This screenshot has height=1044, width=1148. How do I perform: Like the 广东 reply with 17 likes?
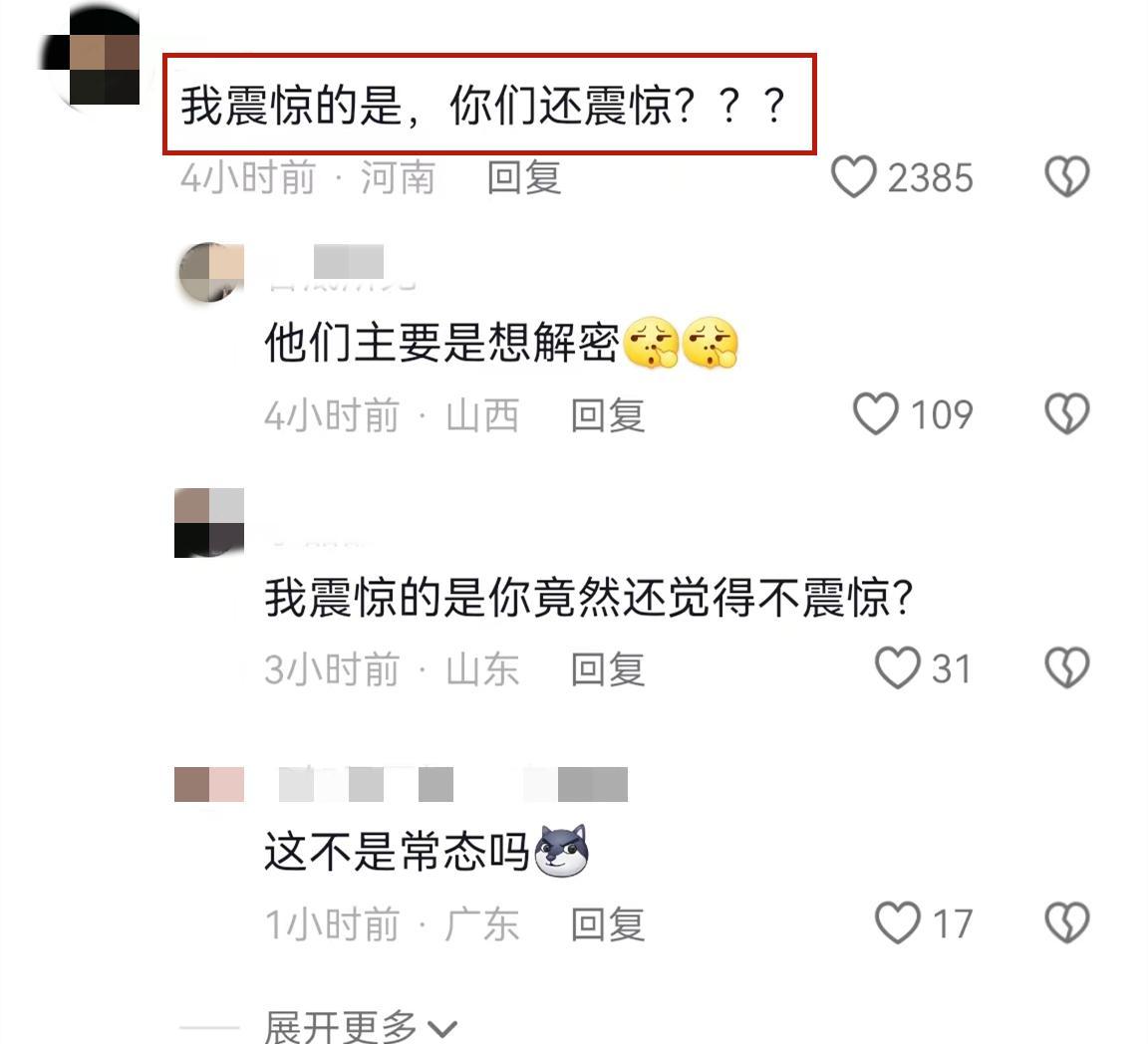[x=898, y=923]
